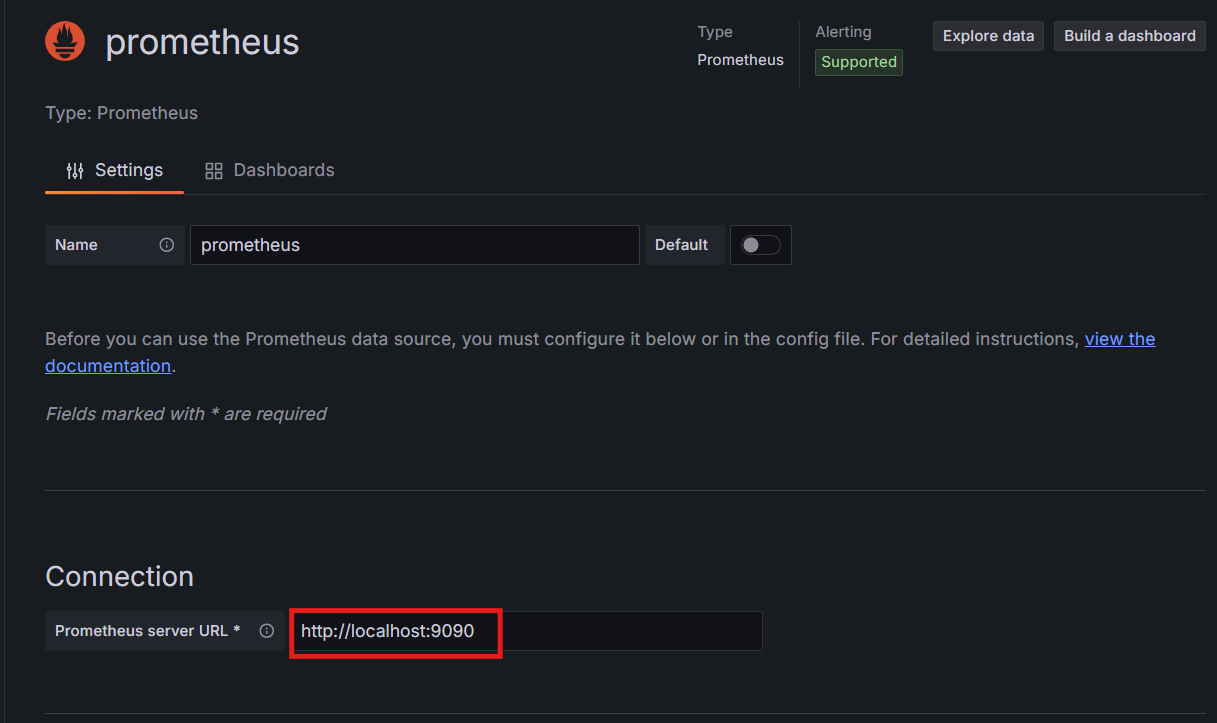The width and height of the screenshot is (1217, 723).
Task: Click the prometheus page title
Action: coord(202,42)
